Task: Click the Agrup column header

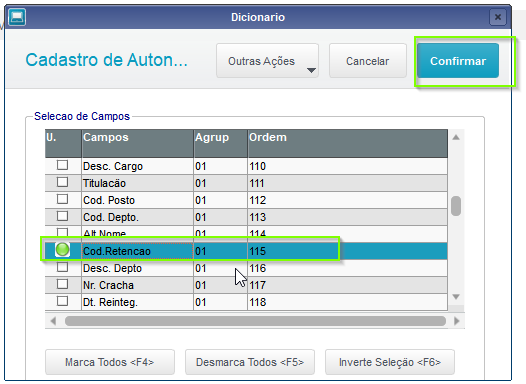Action: pos(220,143)
